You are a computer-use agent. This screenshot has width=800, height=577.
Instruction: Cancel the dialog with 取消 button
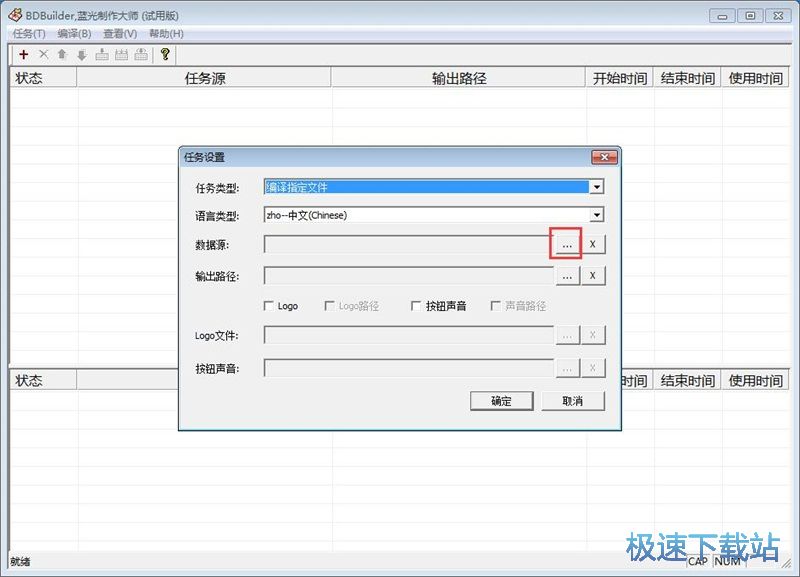(x=572, y=401)
